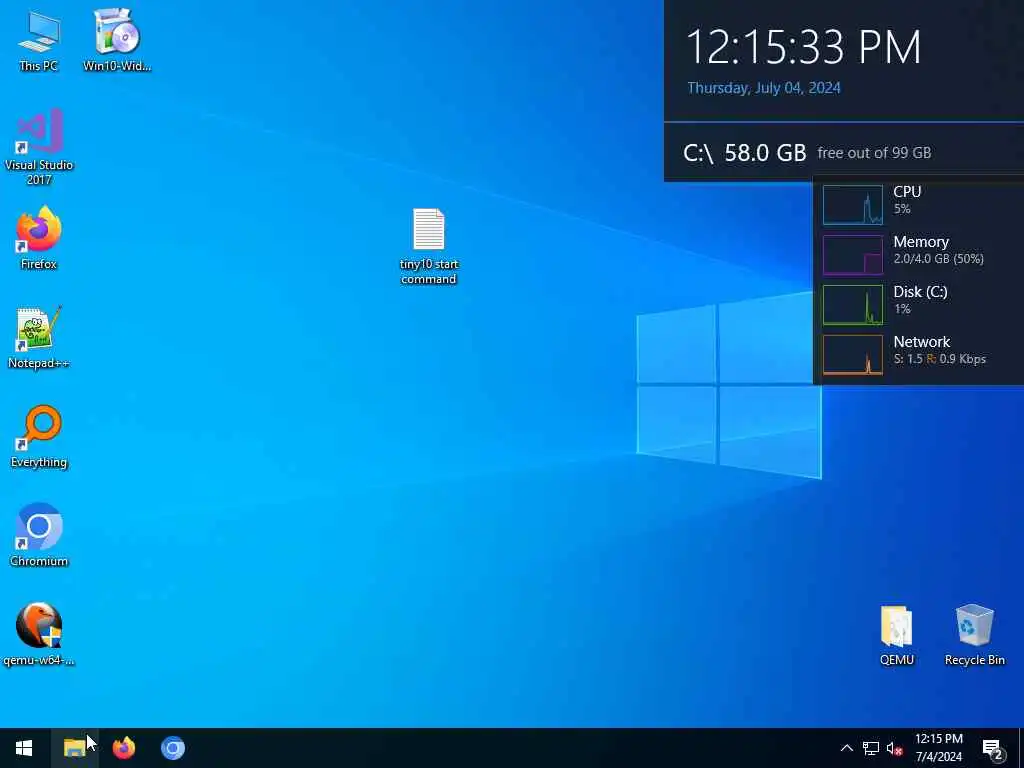Viewport: 1024px width, 768px height.
Task: Open the Windows Start menu
Action: [24, 748]
